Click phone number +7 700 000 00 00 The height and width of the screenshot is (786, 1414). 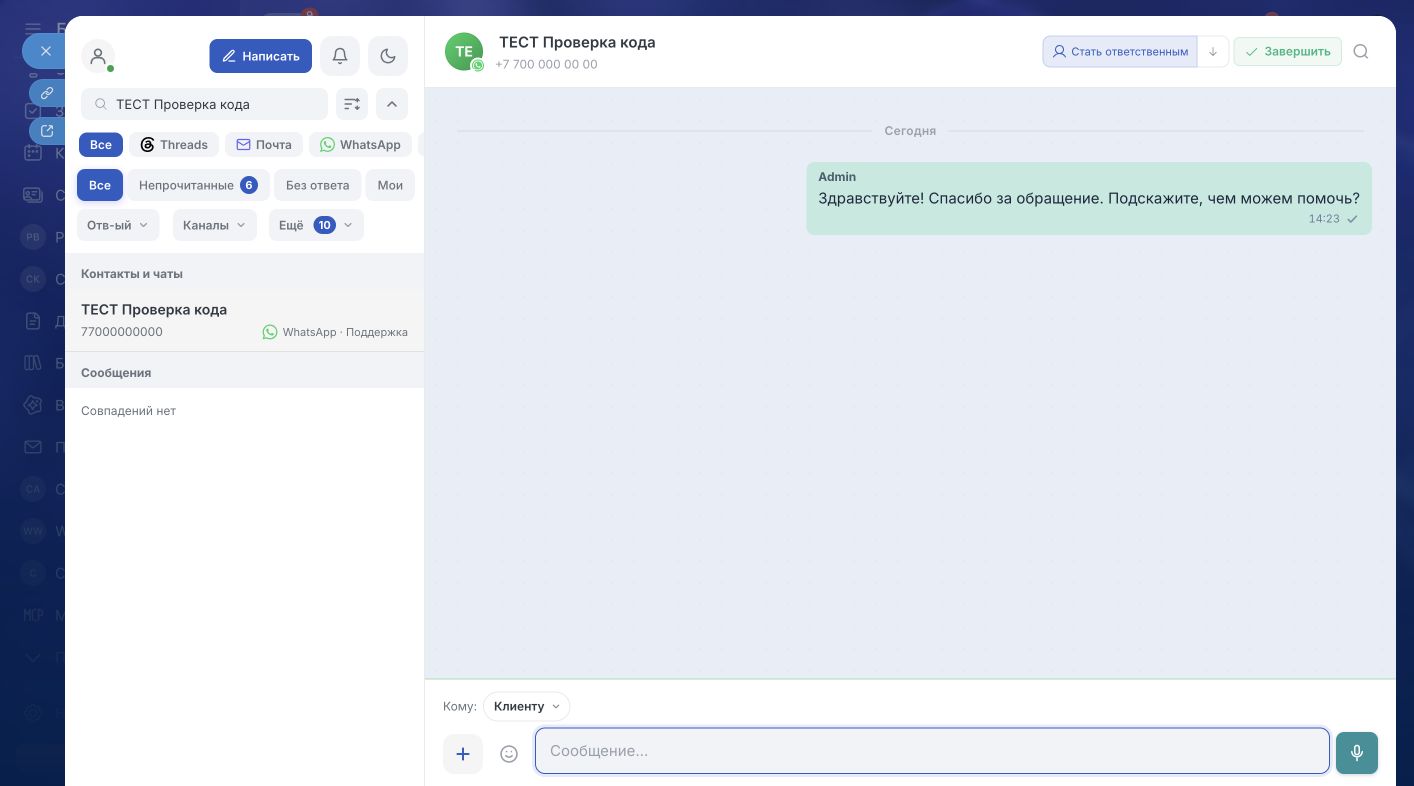[x=546, y=64]
